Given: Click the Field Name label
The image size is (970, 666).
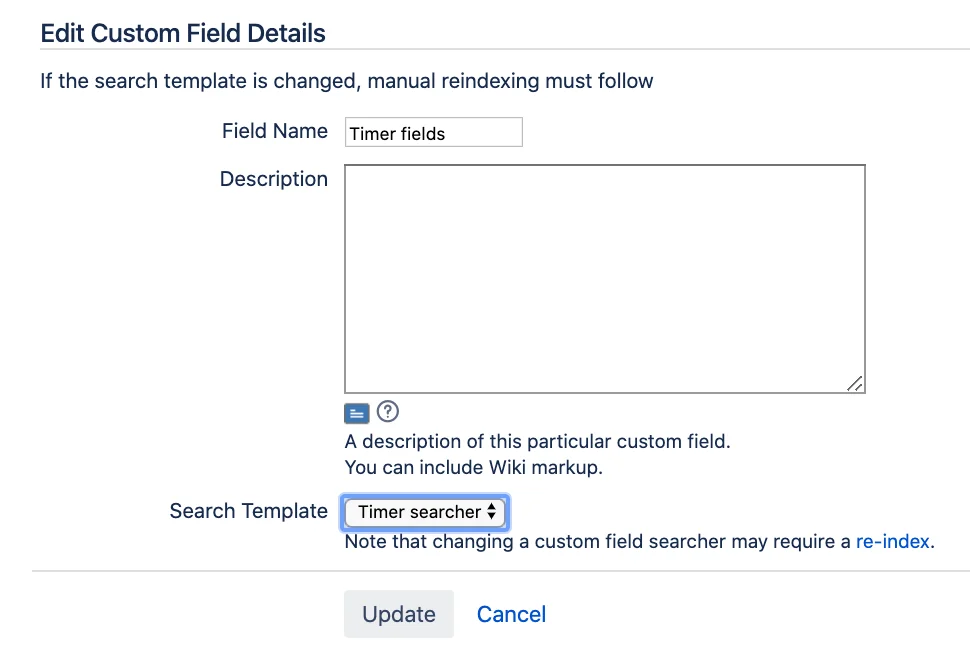Looking at the screenshot, I should tap(275, 131).
